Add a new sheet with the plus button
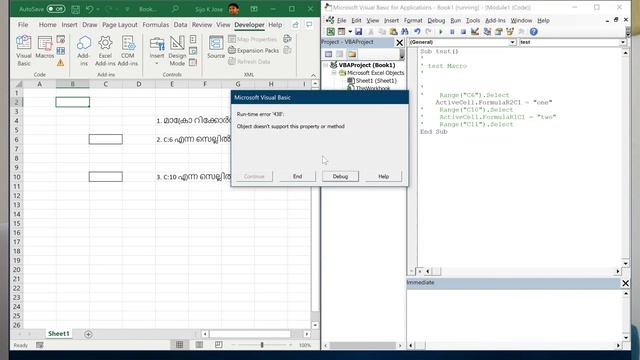This screenshot has height=360, width=640. 88,334
